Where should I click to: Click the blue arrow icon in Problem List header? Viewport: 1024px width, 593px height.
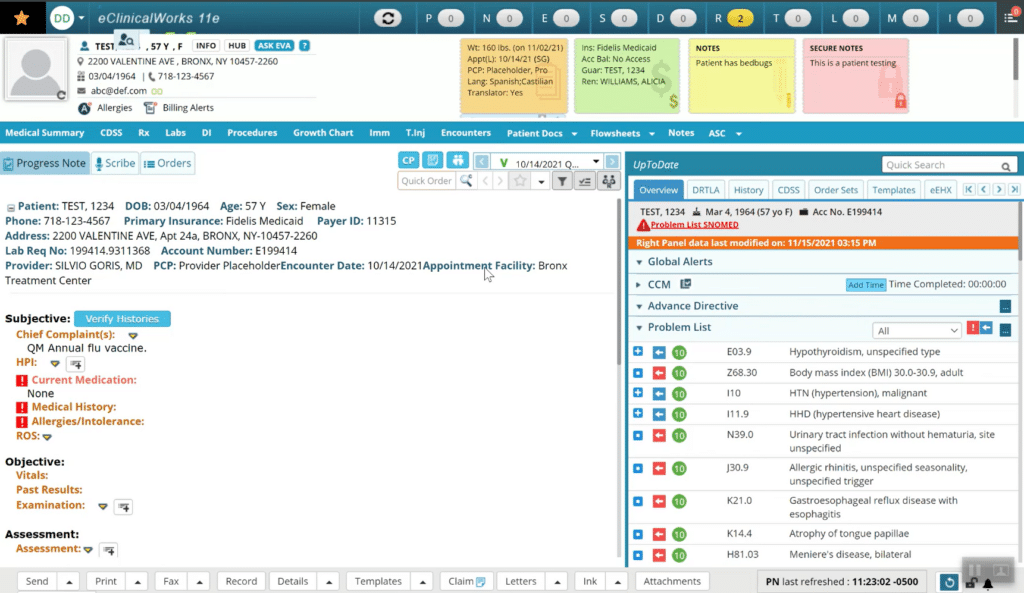[x=986, y=328]
